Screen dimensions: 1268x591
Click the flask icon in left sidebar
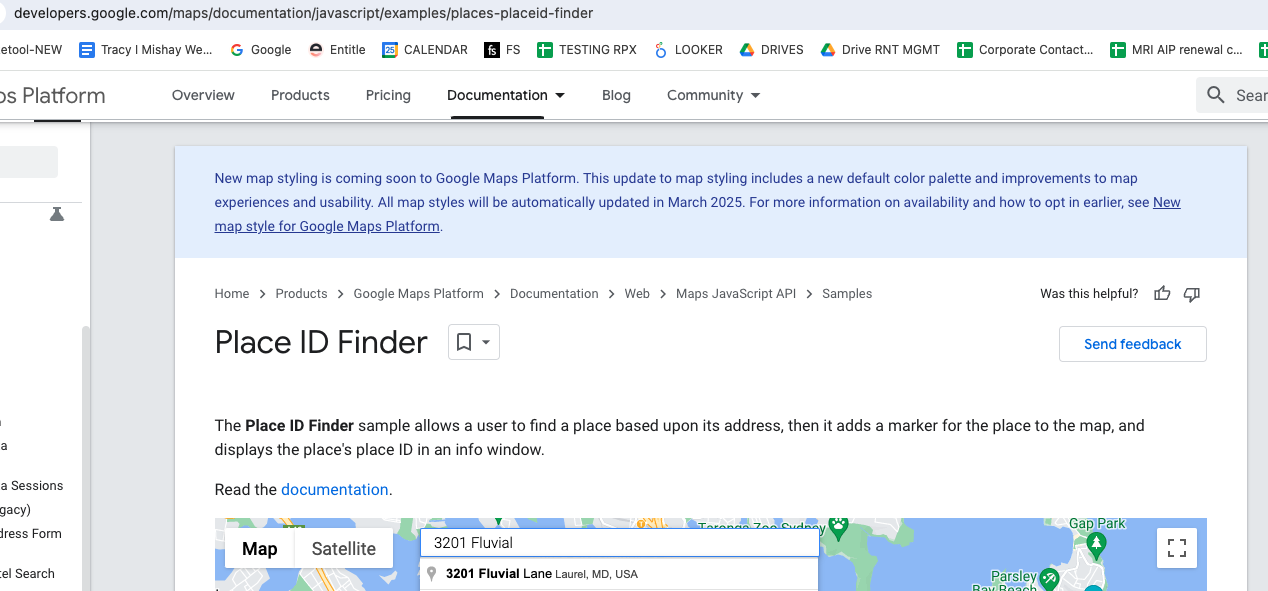(x=57, y=214)
